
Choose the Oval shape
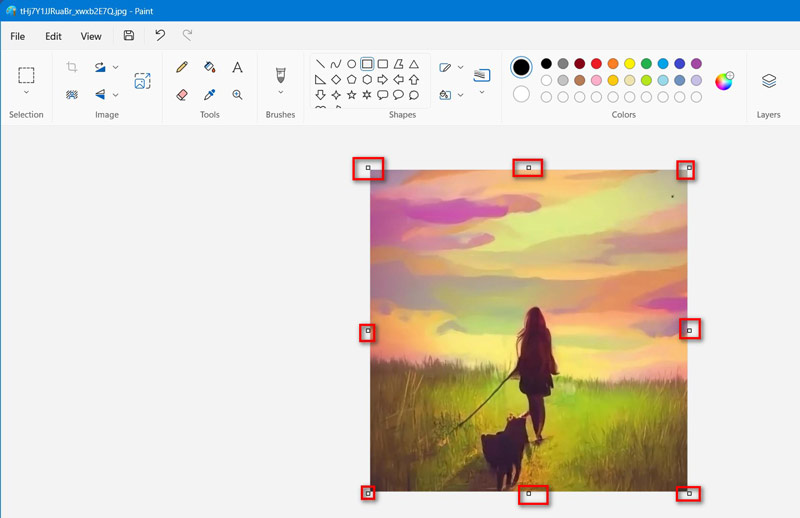(352, 64)
